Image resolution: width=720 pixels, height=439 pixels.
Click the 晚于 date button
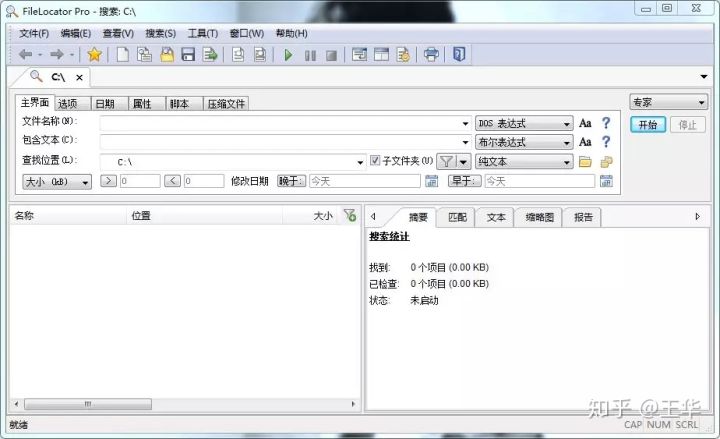(291, 181)
